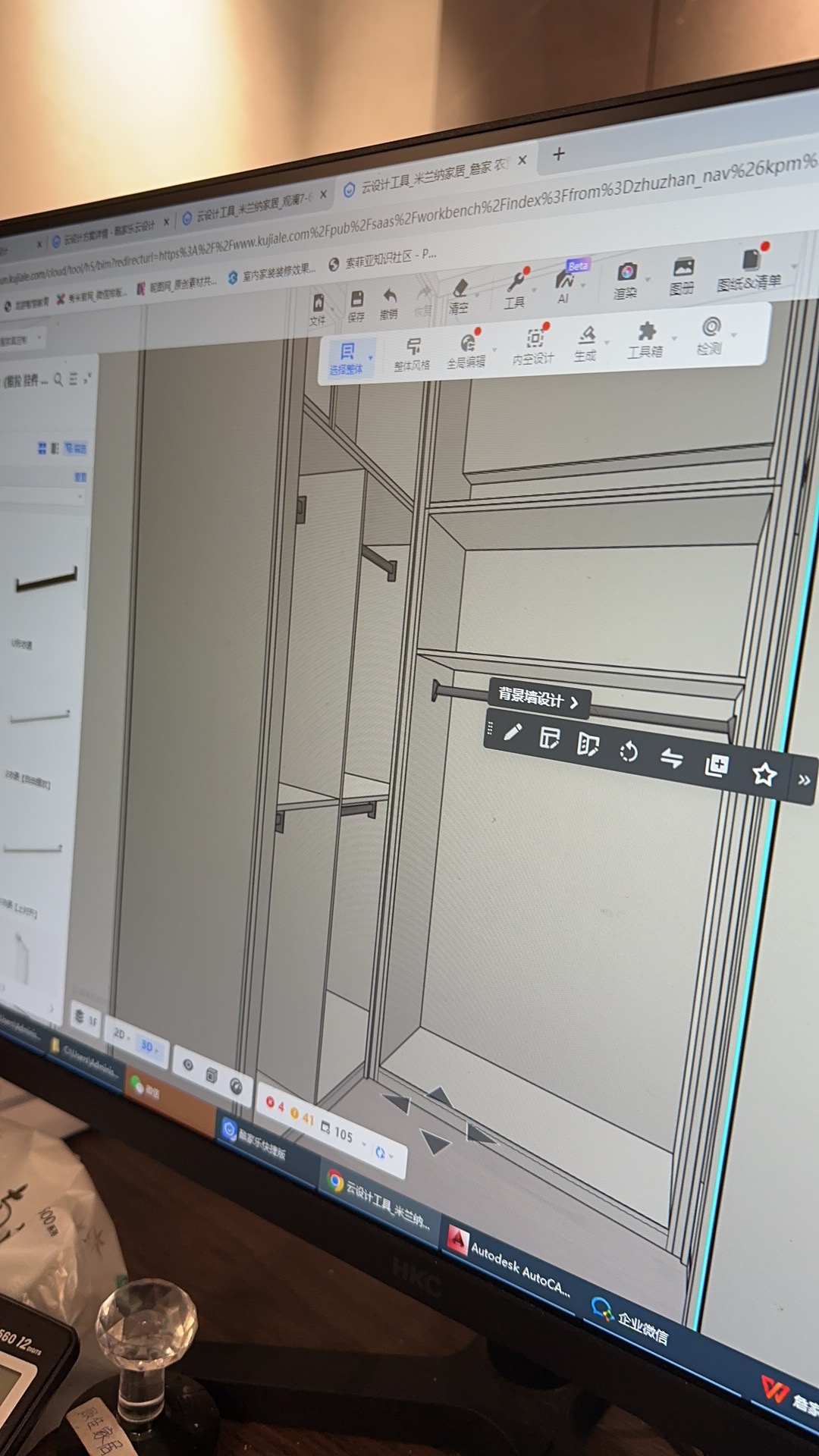Click the duplicate copy icon in floating toolbar
This screenshot has height=1456, width=819.
pos(717,765)
